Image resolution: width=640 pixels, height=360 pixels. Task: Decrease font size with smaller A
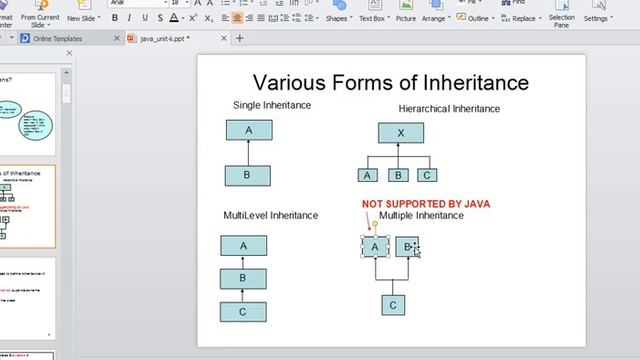click(210, 3)
